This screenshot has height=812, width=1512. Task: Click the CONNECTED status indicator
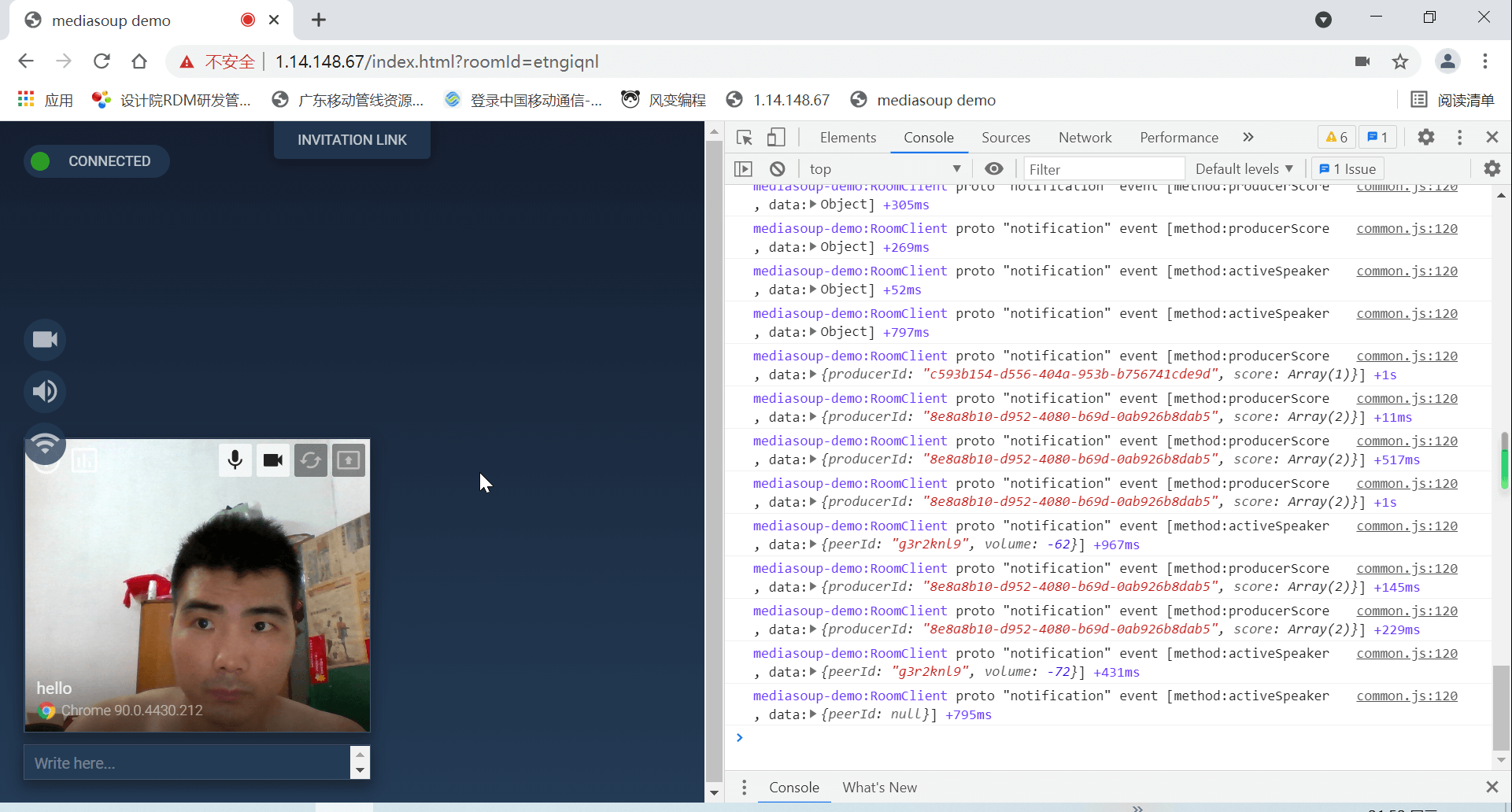(x=96, y=161)
